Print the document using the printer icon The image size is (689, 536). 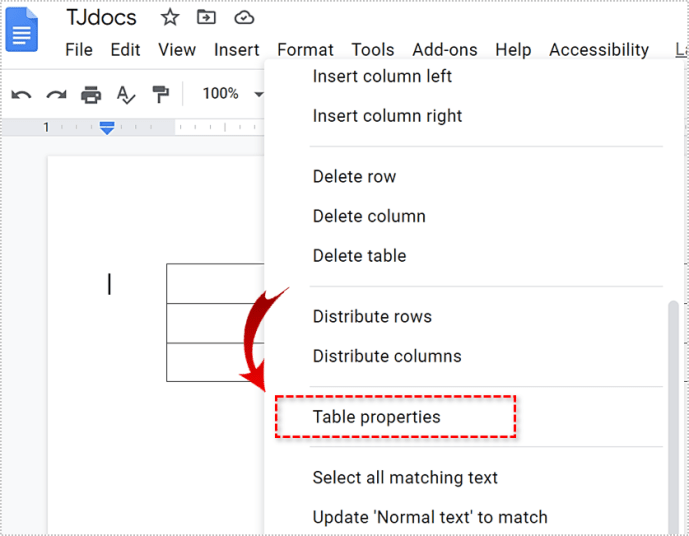[x=91, y=94]
